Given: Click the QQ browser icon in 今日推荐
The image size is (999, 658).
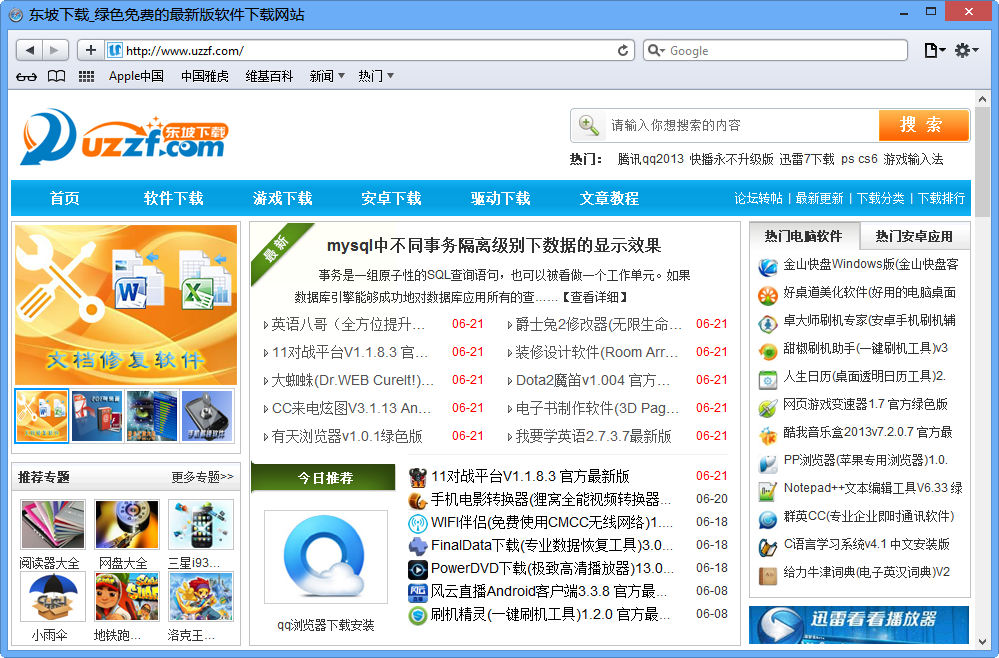Looking at the screenshot, I should coord(326,557).
